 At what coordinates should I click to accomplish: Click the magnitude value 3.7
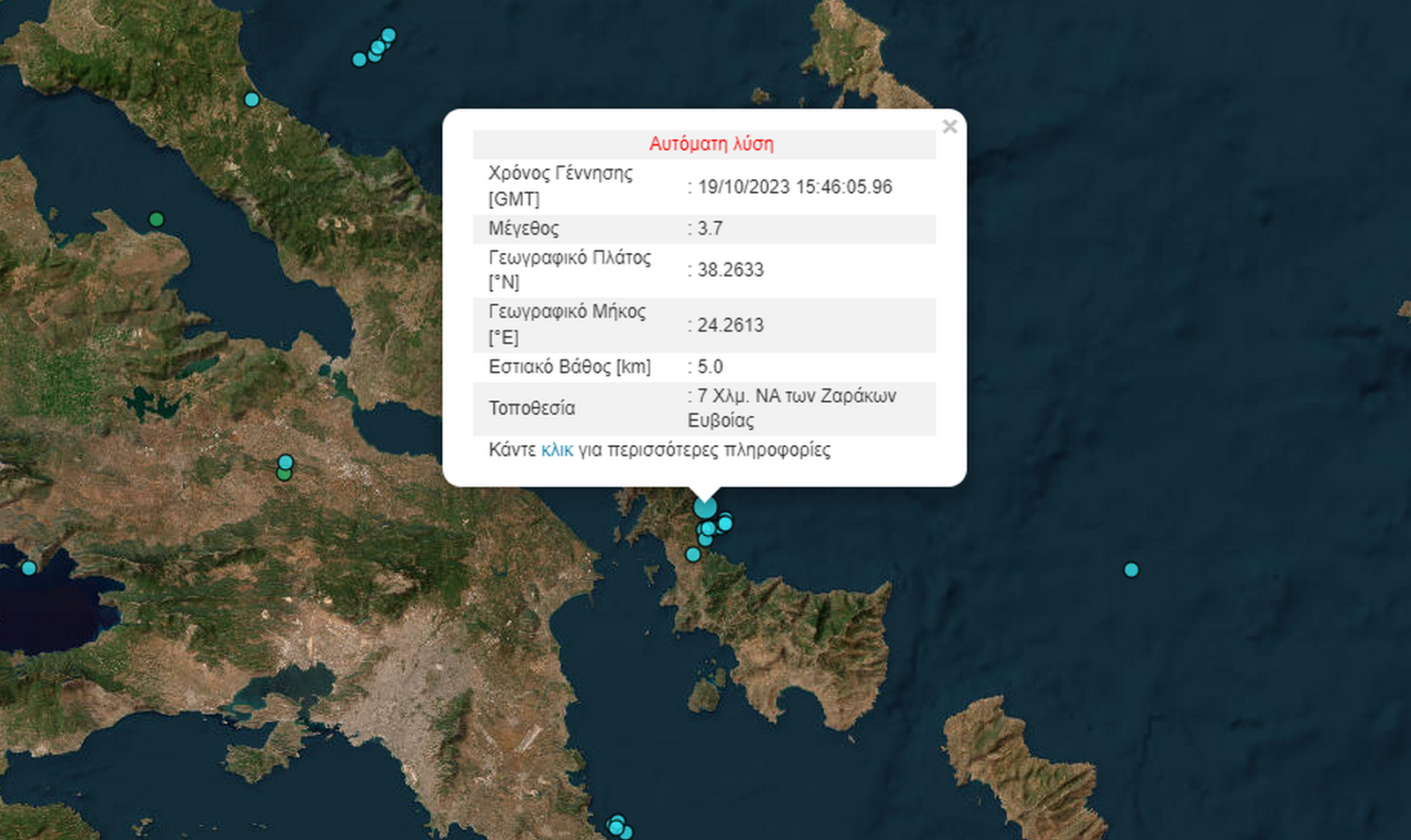tap(710, 229)
